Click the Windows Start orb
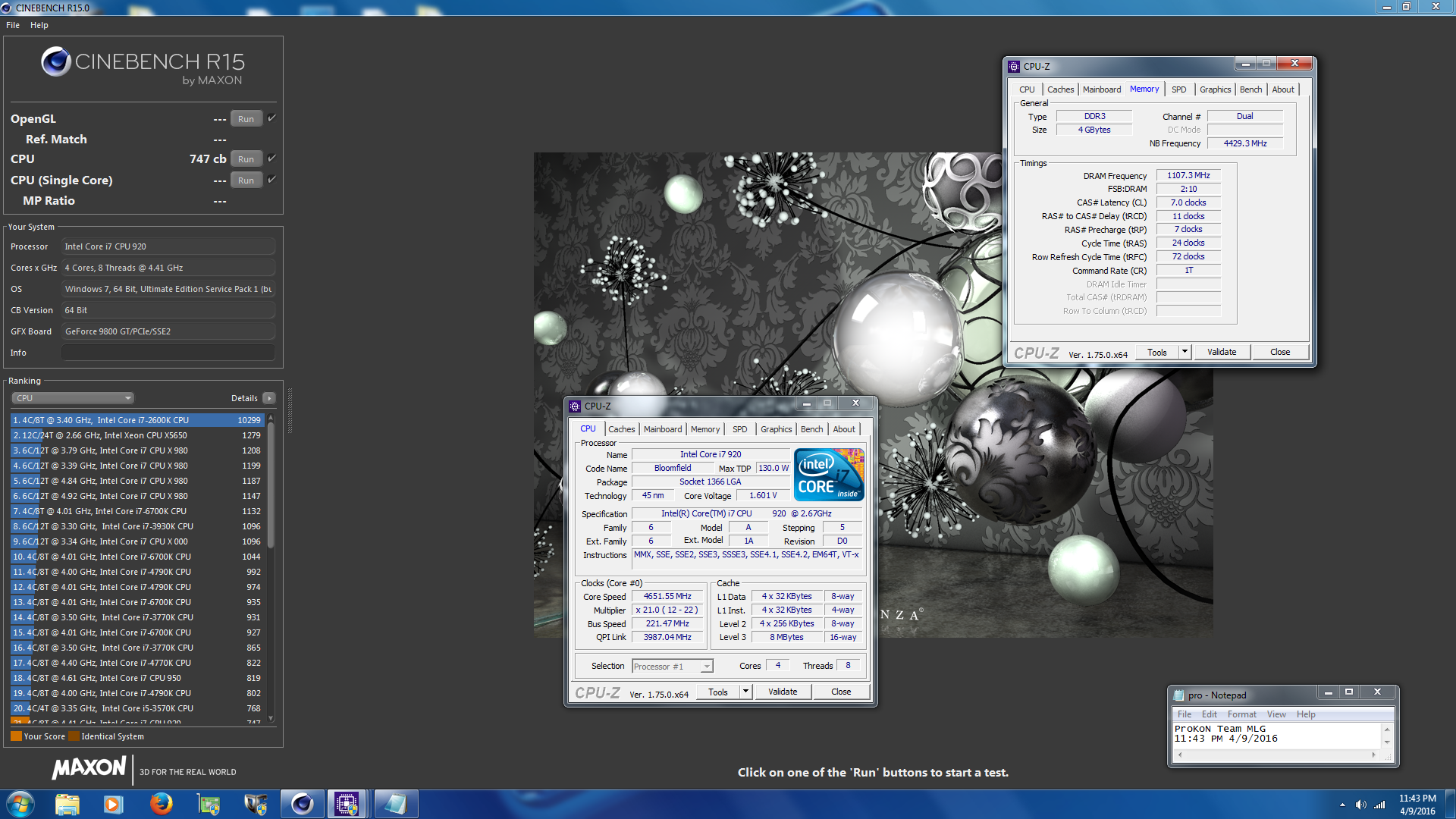The image size is (1456, 819). tap(20, 804)
